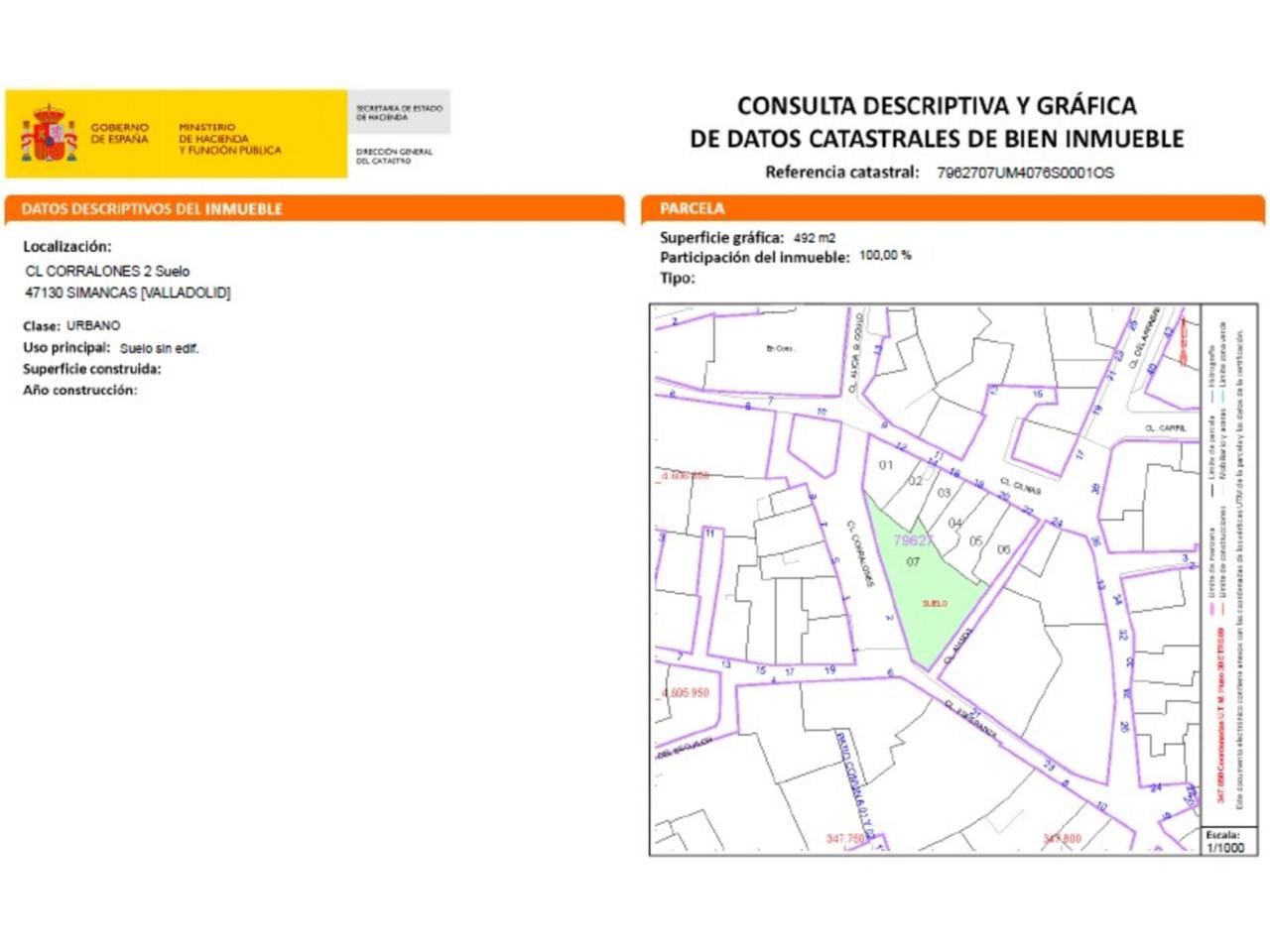Click the 'Superficie gráfica:' label
Image resolution: width=1270 pixels, height=952 pixels.
pos(722,237)
